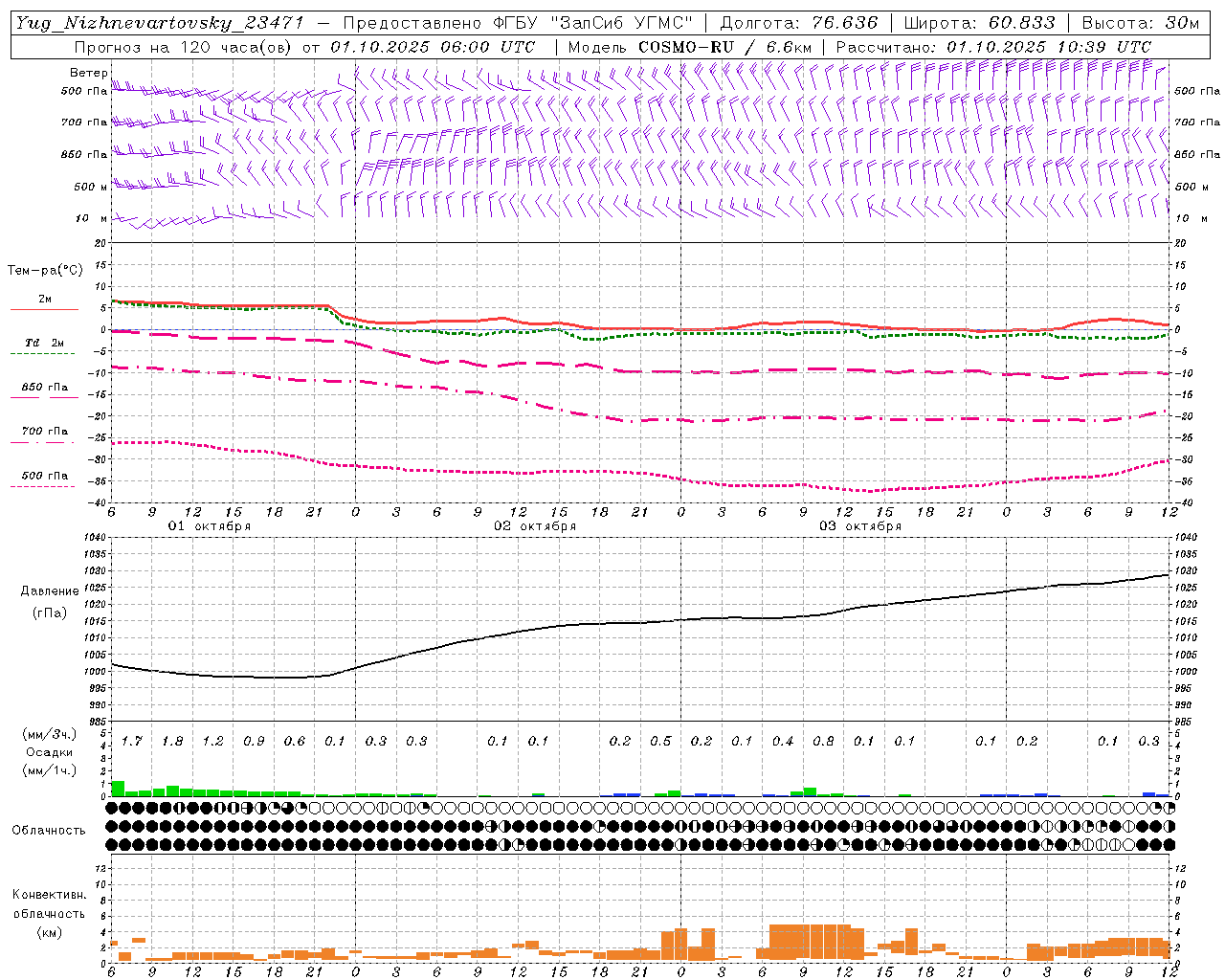Select the 2м temperature legend entry

pos(45,300)
